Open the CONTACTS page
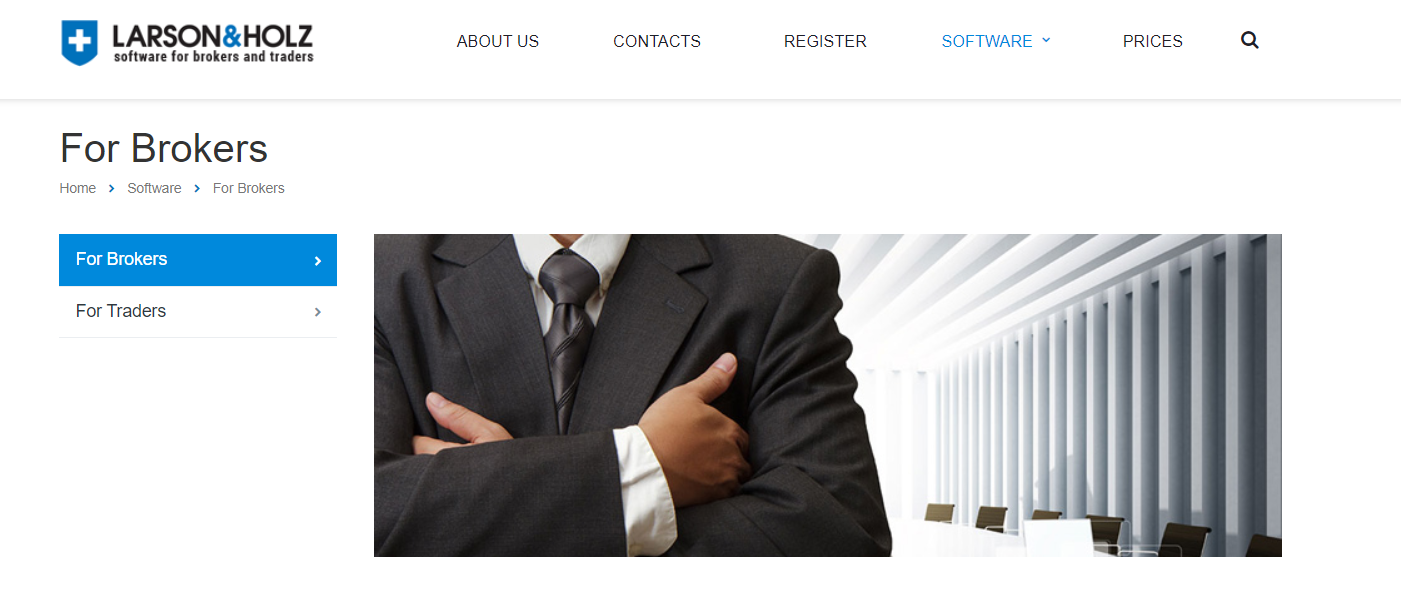Image resolution: width=1401 pixels, height=593 pixels. tap(657, 41)
